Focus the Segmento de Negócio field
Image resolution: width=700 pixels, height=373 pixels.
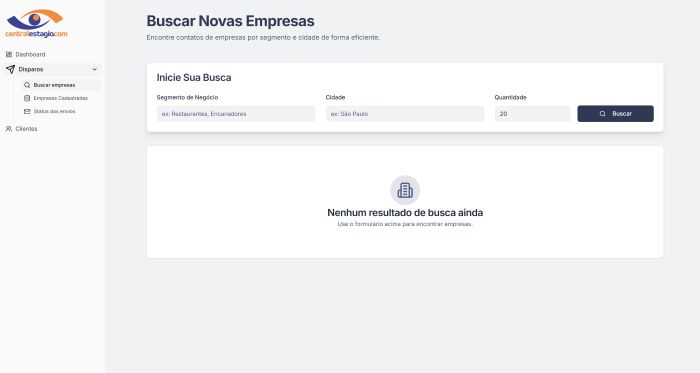236,114
